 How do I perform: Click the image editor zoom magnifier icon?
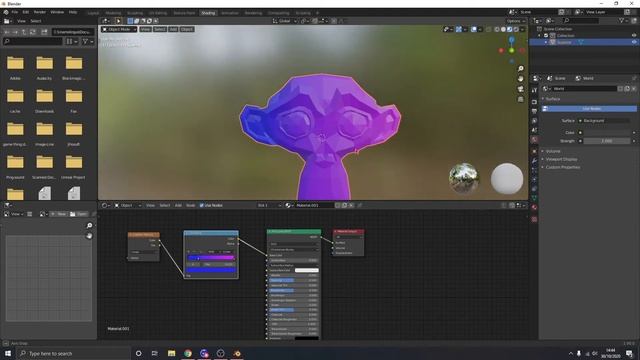pyautogui.click(x=89, y=225)
